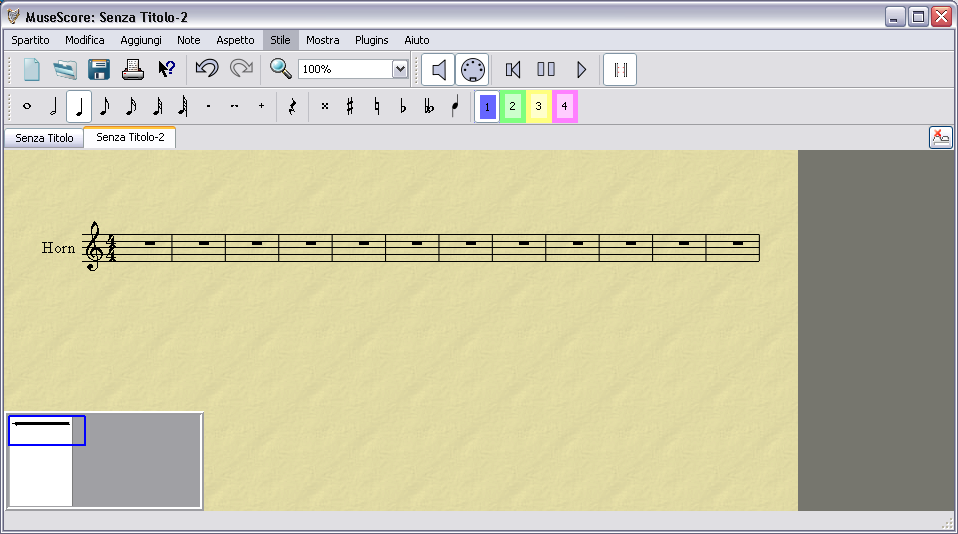Apply a natural accidental

(376, 106)
